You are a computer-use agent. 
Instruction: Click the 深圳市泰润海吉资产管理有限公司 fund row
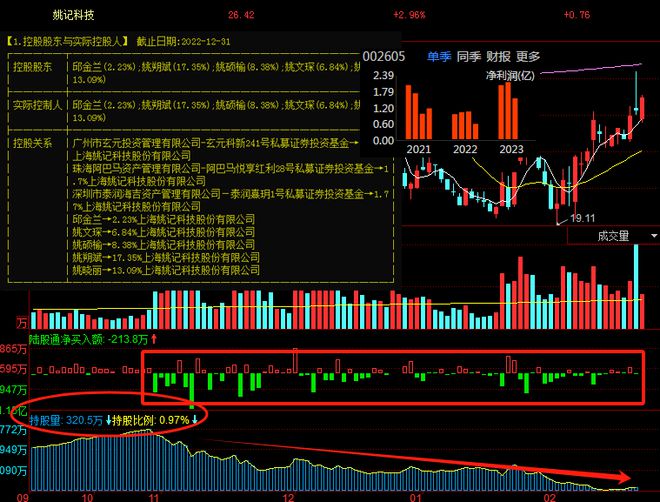[230, 200]
